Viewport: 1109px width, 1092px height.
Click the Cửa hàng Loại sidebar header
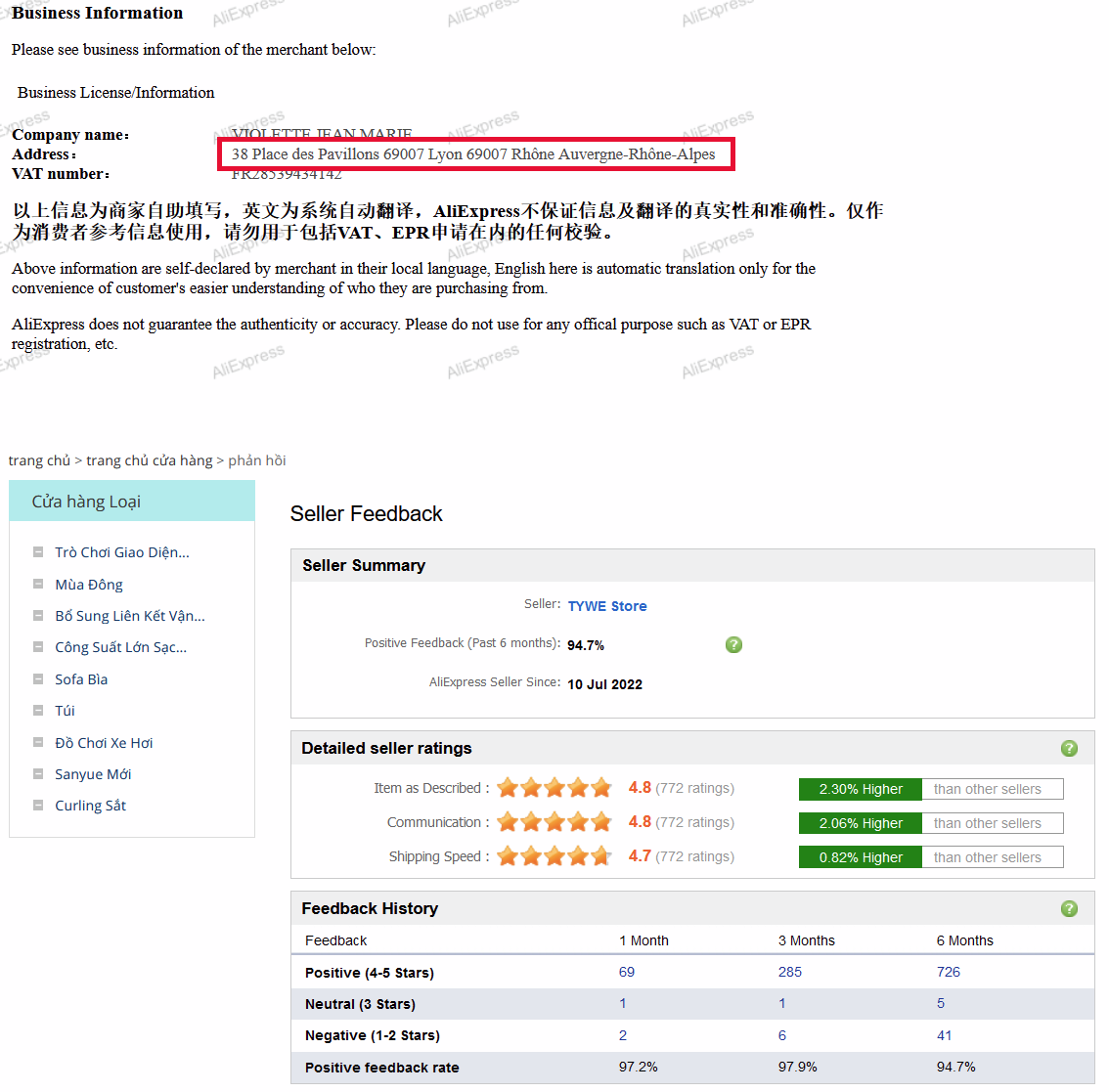[132, 501]
